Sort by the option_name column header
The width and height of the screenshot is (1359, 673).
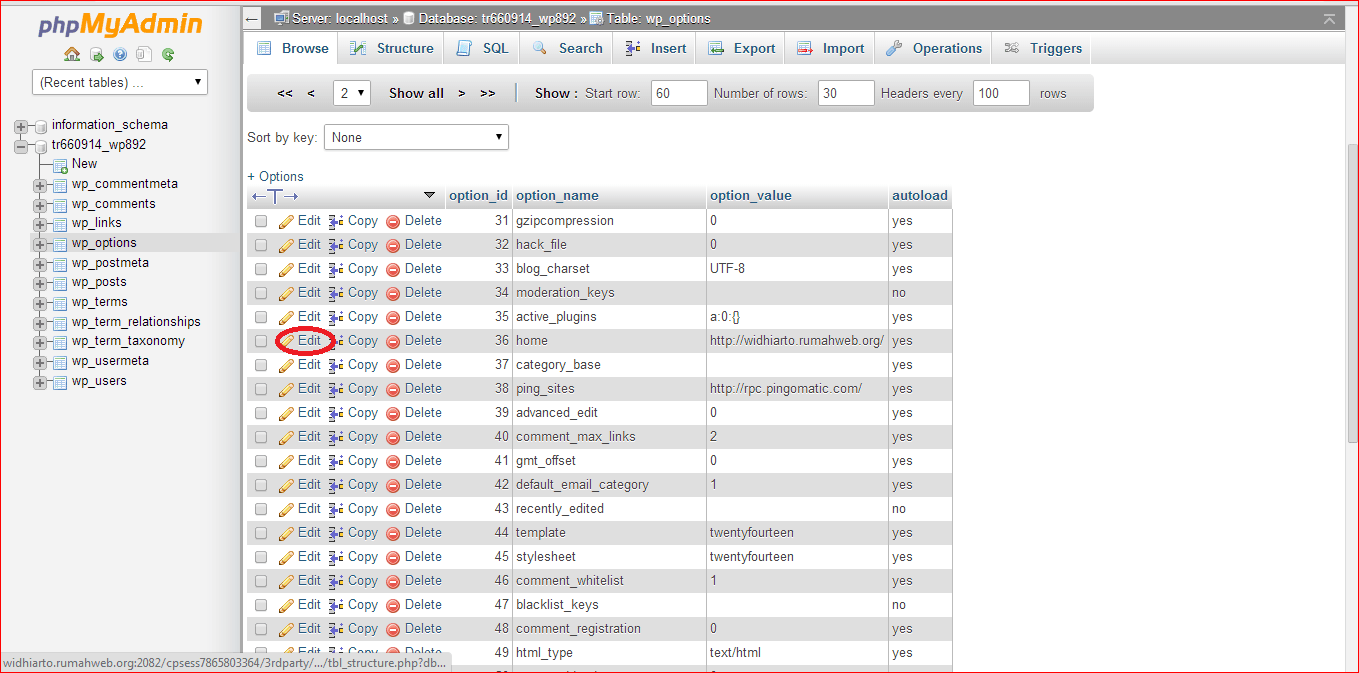[557, 196]
